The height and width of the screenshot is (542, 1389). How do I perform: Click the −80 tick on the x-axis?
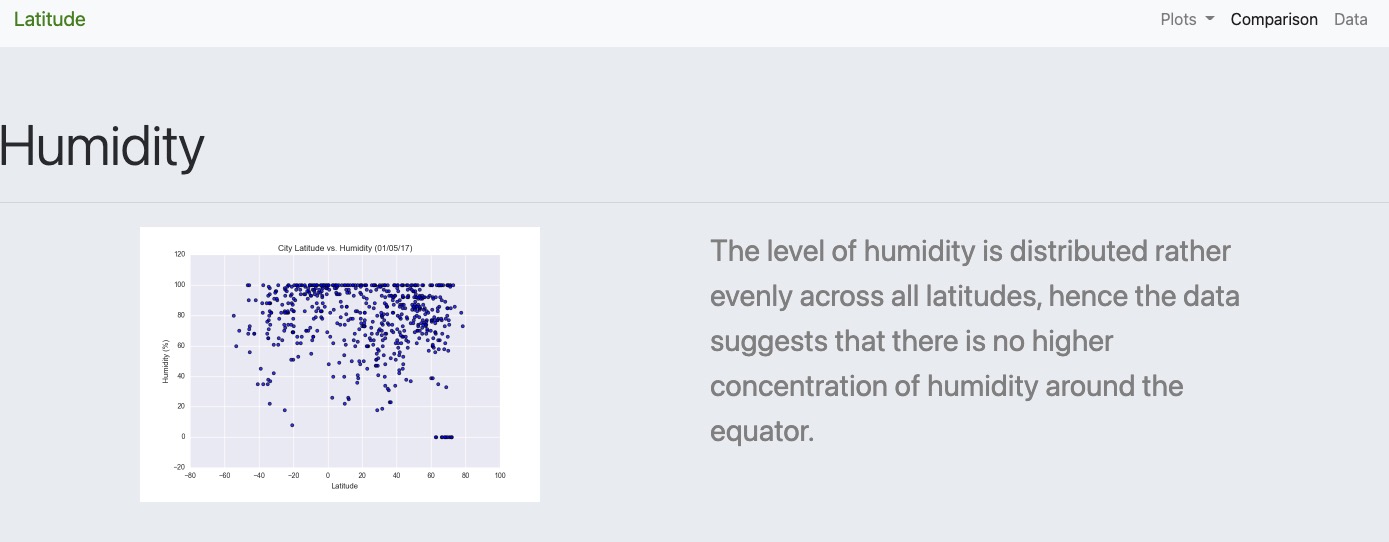[x=190, y=475]
